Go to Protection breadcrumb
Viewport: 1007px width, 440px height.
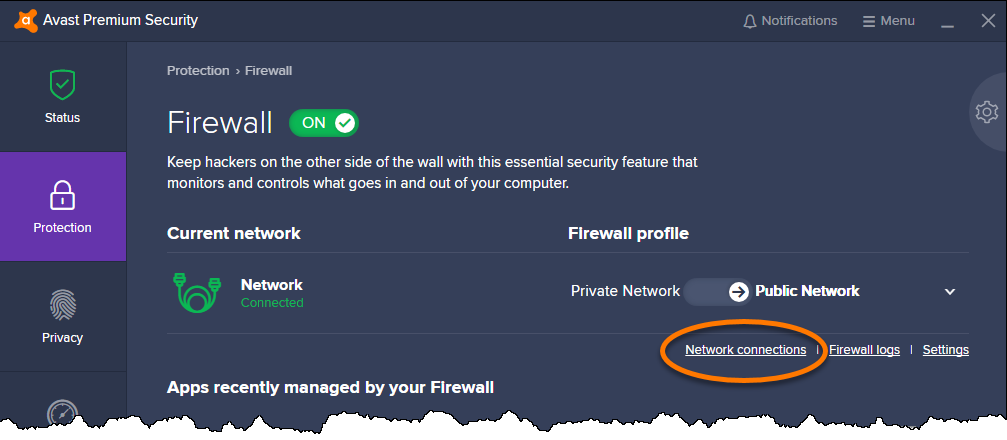coord(198,71)
